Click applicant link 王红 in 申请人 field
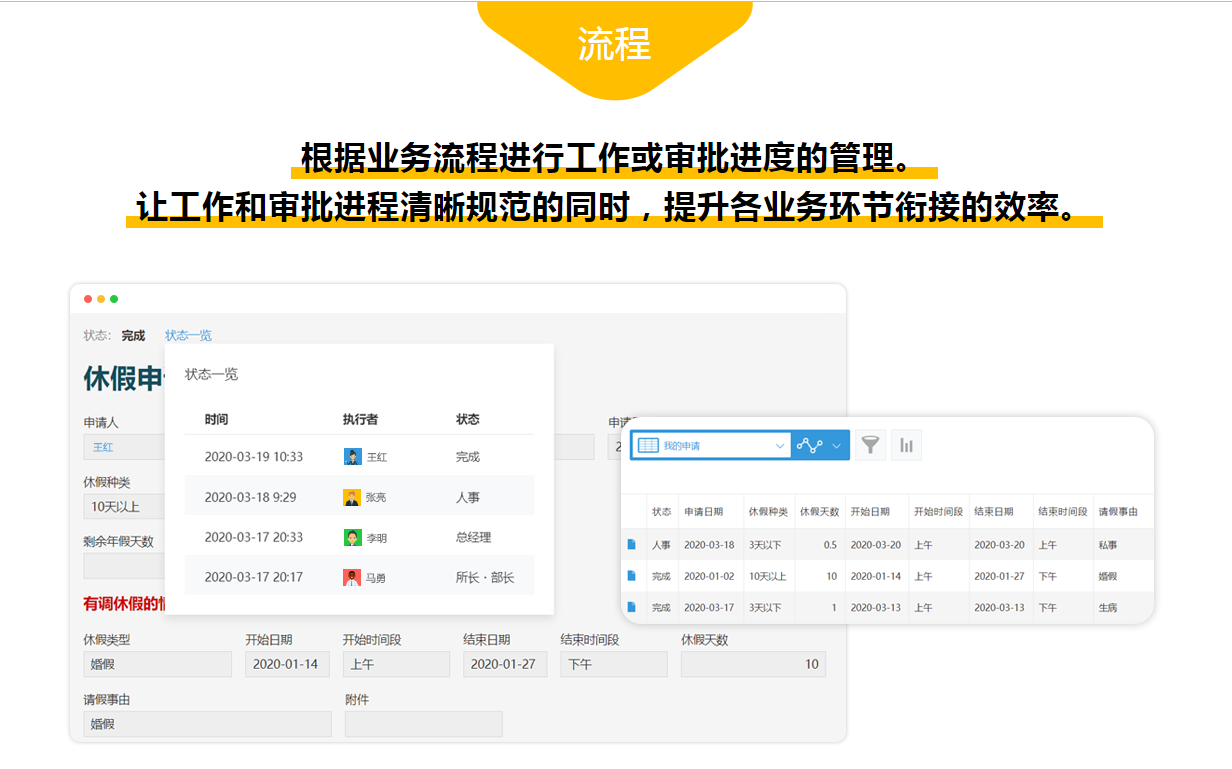 (x=103, y=447)
